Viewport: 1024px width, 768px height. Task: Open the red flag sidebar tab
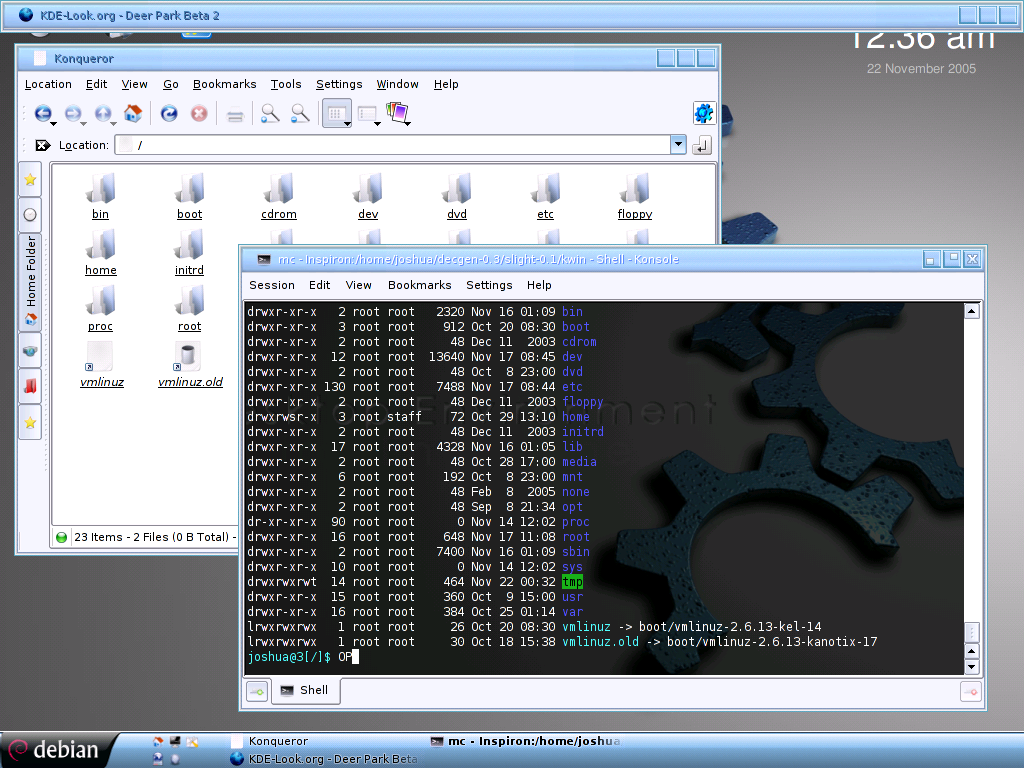tap(30, 386)
